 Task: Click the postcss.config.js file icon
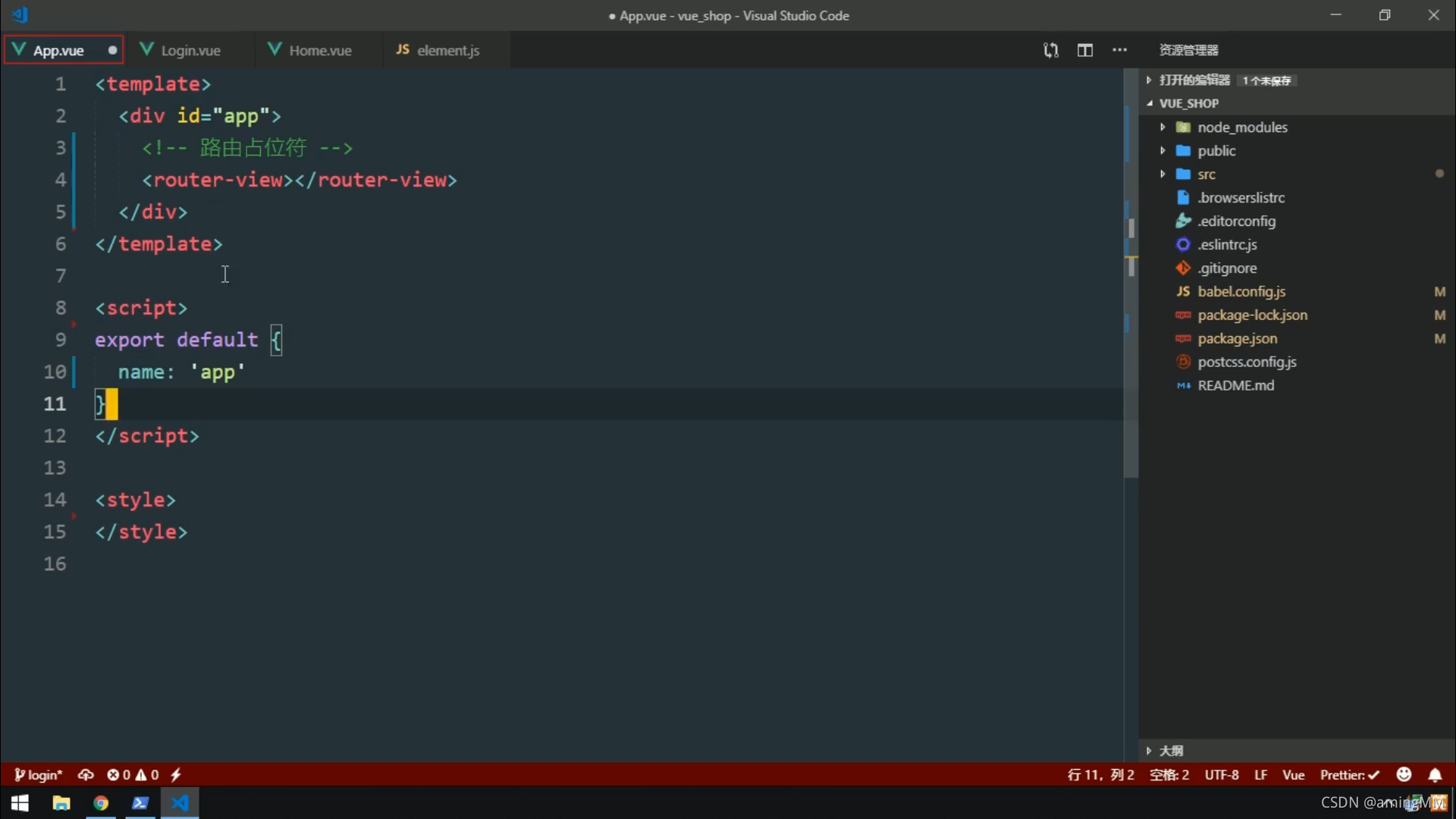coord(1183,362)
